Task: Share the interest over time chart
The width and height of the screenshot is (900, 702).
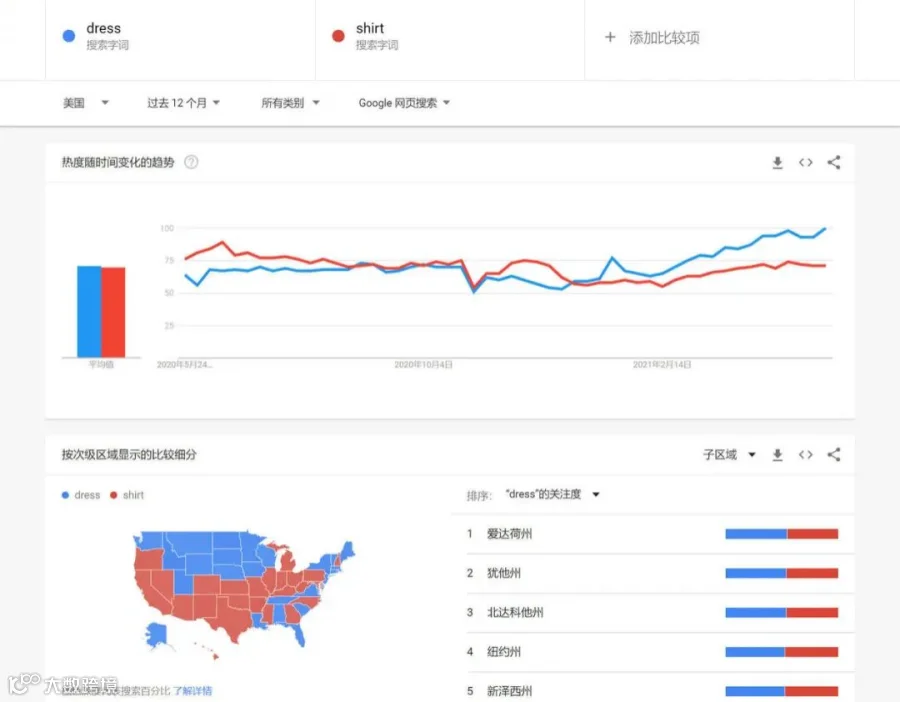Action: 833,162
